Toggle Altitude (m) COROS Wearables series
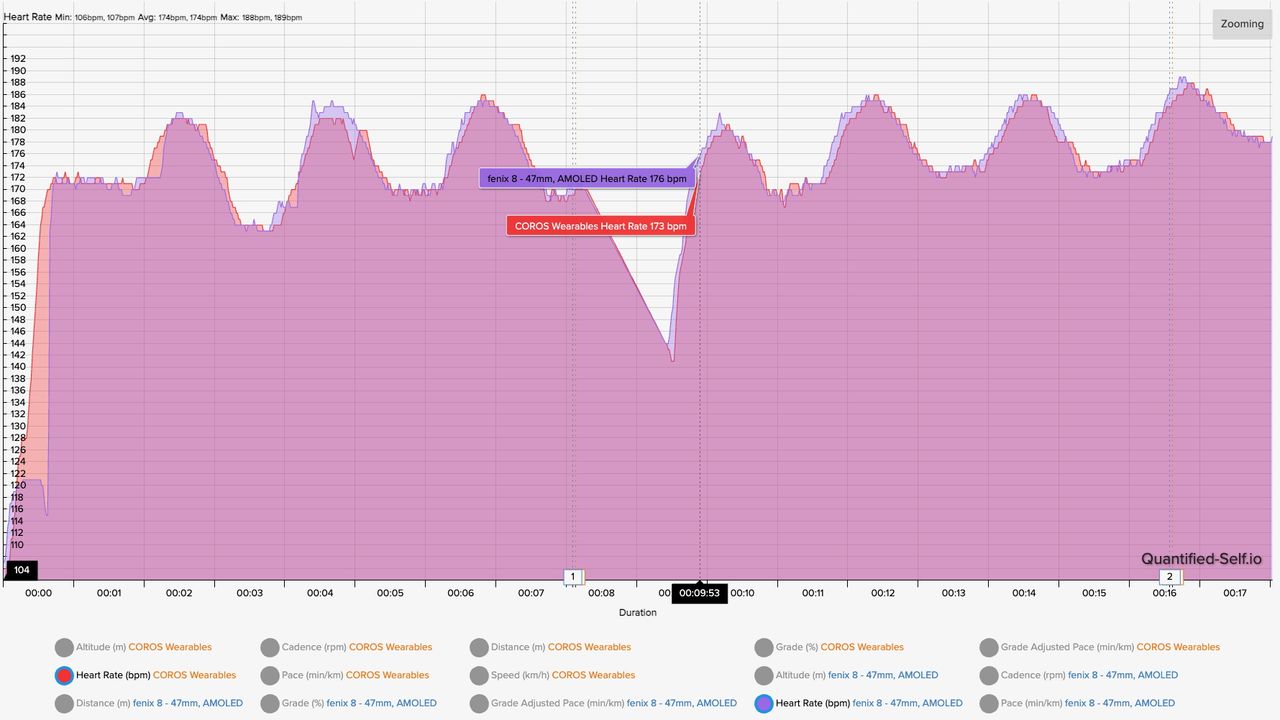 point(134,647)
